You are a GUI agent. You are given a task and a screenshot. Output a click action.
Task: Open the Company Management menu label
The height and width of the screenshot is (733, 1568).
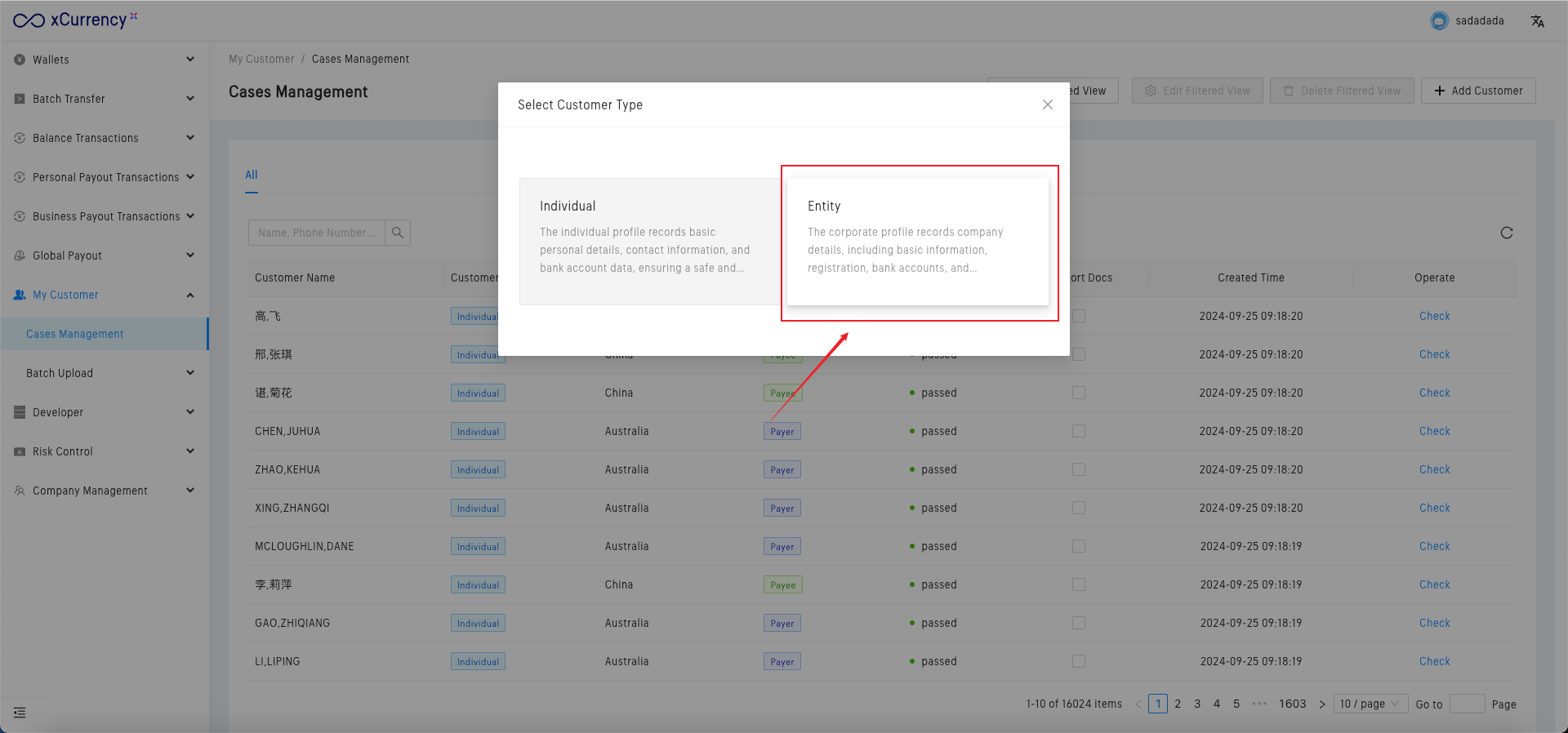(90, 491)
